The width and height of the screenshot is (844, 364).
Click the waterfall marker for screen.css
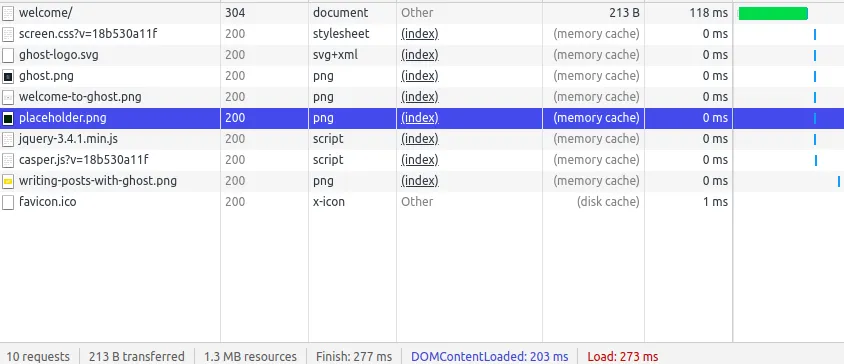pos(815,34)
